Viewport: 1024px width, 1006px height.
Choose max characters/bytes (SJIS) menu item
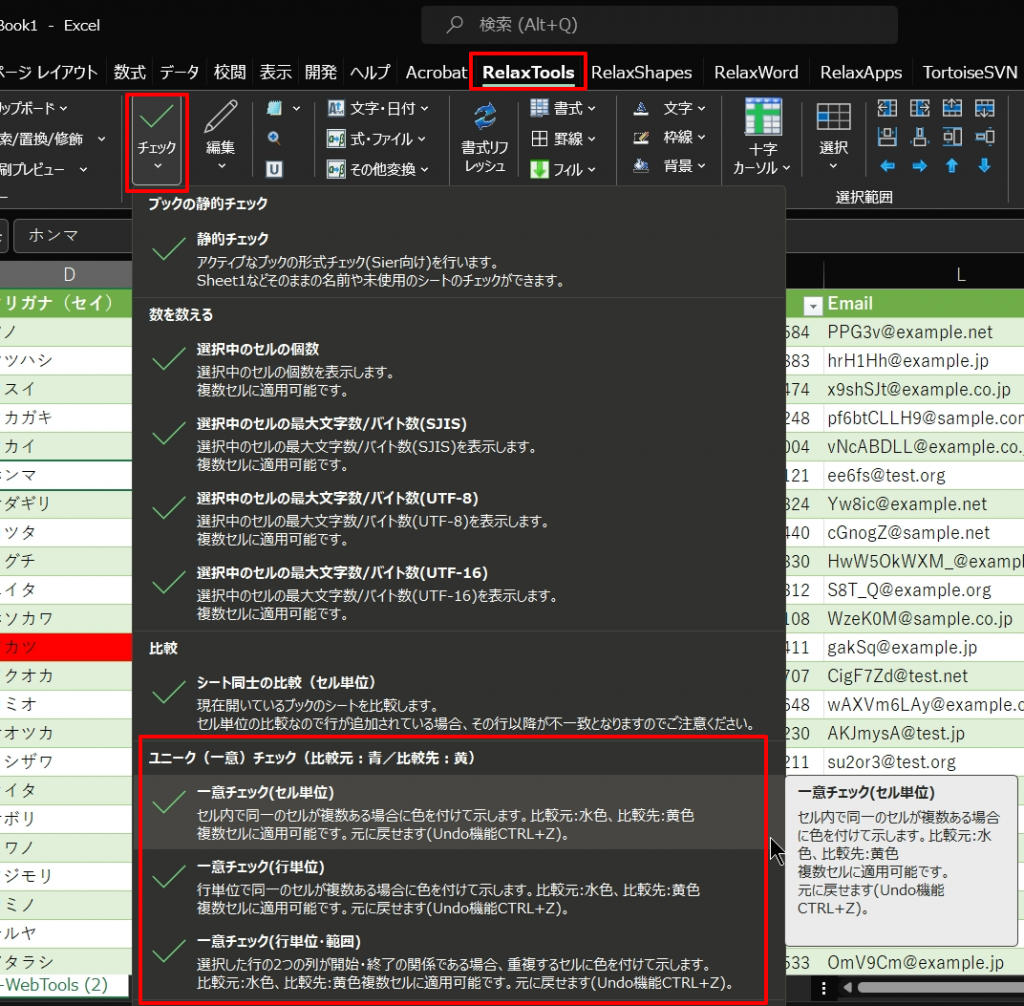458,444
